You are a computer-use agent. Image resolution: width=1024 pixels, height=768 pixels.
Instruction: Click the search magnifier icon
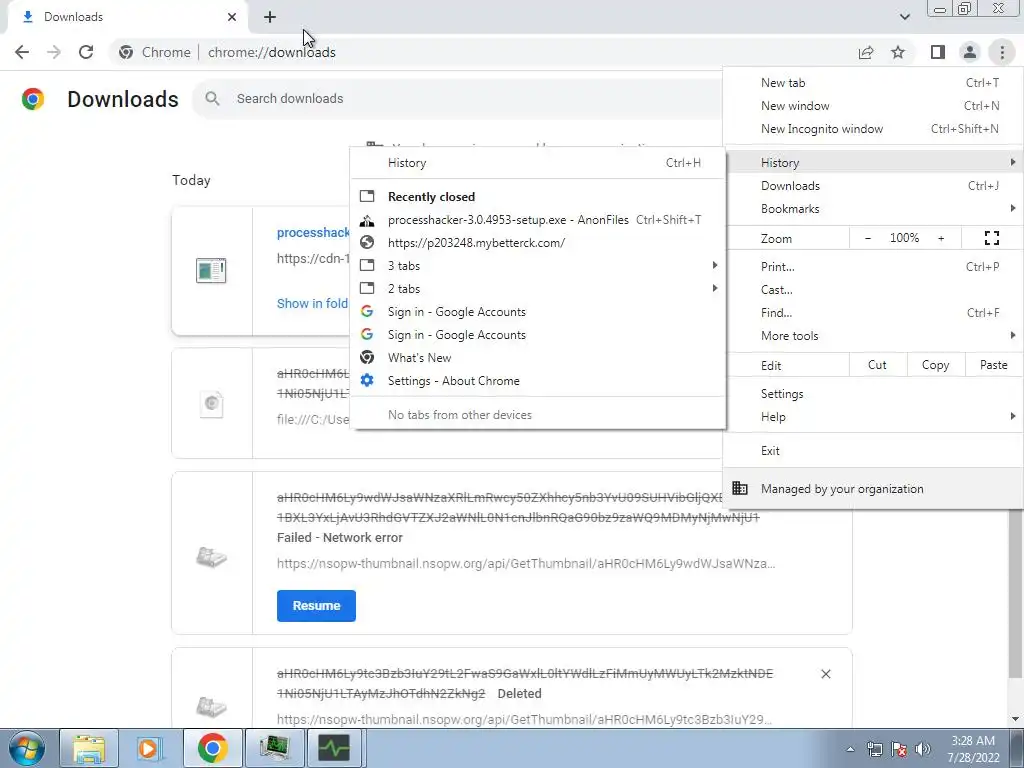[212, 99]
